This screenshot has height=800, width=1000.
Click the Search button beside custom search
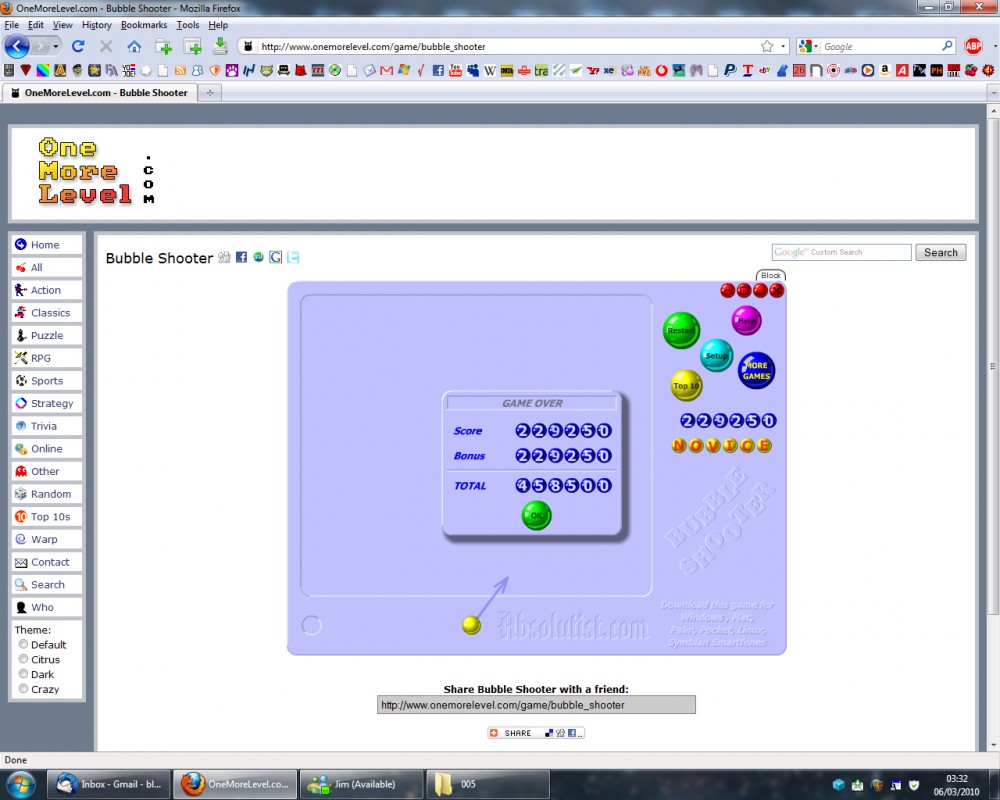click(x=941, y=252)
